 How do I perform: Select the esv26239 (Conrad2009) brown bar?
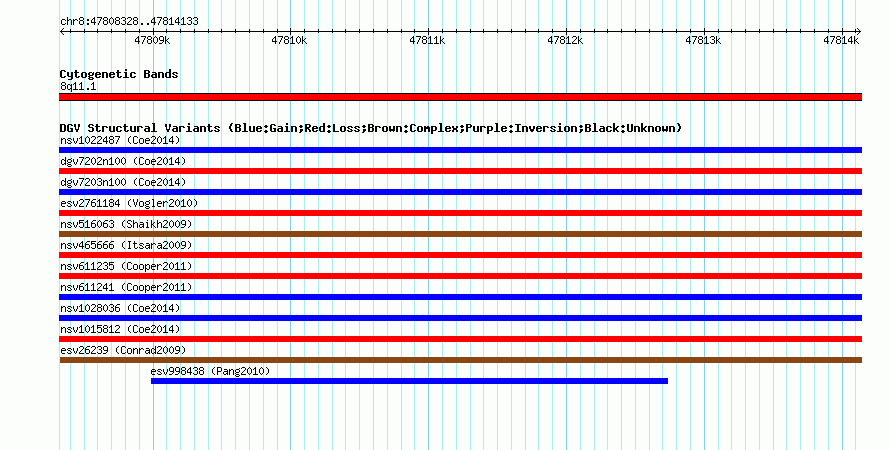[460, 360]
